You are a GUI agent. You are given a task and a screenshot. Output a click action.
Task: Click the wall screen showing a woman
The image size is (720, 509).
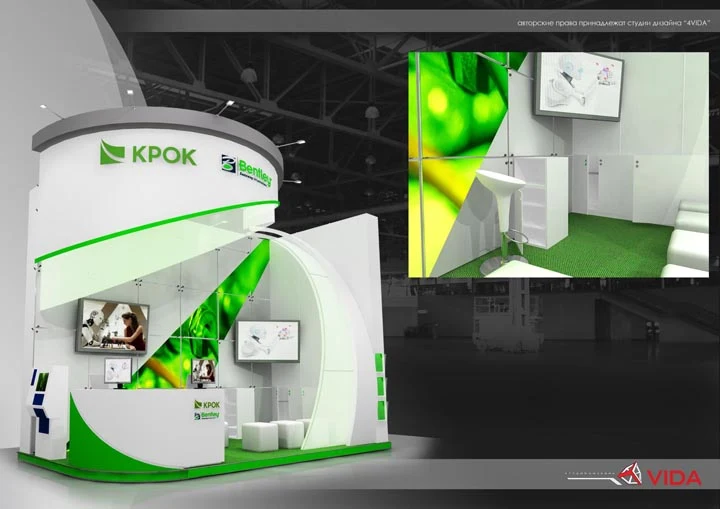[112, 326]
